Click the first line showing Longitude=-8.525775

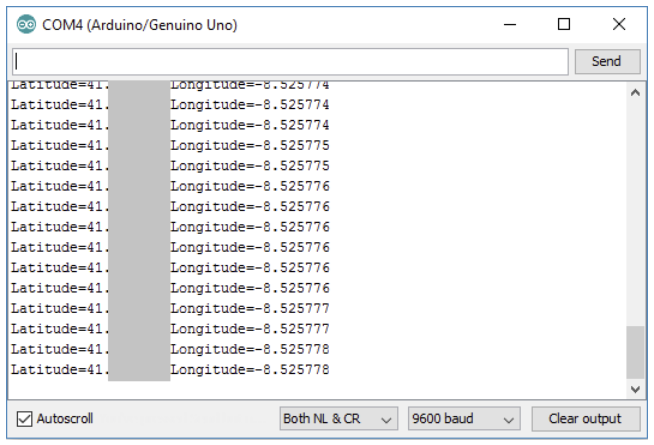(250, 145)
